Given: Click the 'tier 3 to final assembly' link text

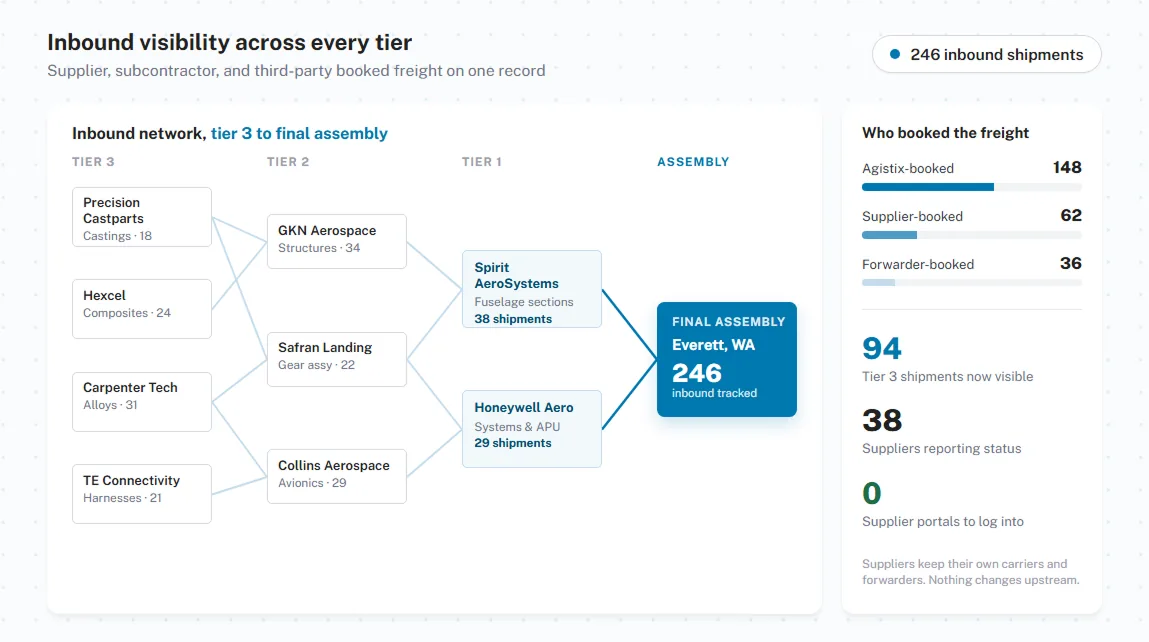Looking at the screenshot, I should pyautogui.click(x=299, y=133).
